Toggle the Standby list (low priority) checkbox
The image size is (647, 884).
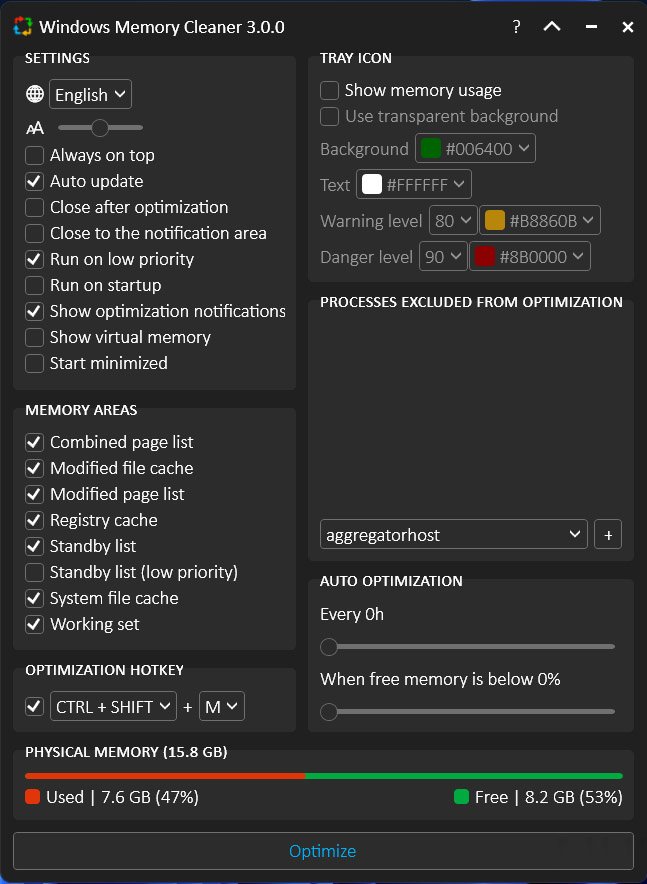35,572
